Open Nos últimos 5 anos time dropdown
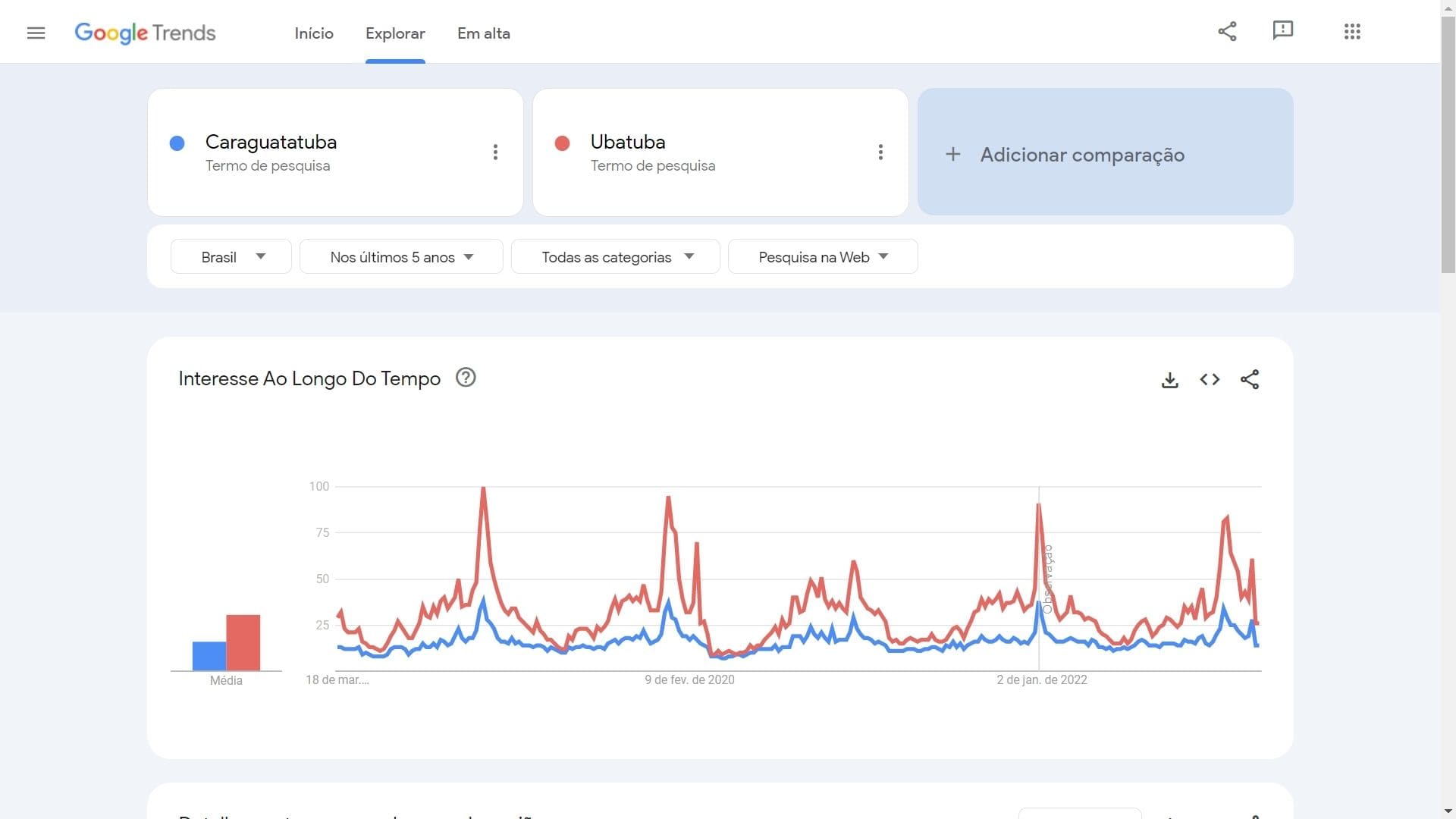The width and height of the screenshot is (1456, 819). click(x=401, y=256)
